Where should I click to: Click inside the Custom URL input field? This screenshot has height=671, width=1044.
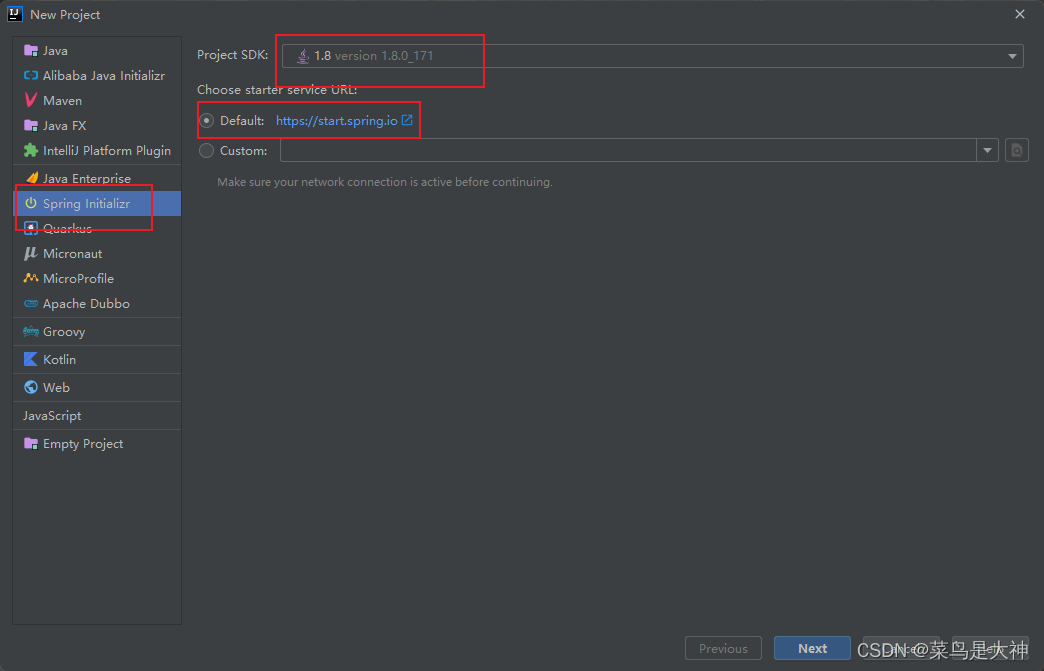point(620,149)
